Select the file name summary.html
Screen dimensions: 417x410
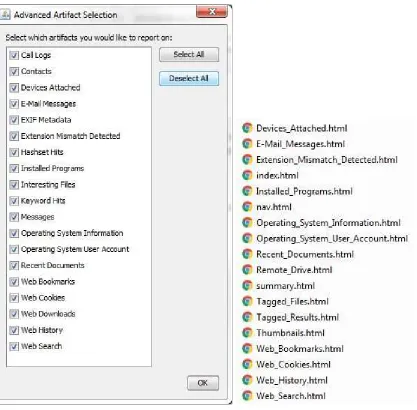pyautogui.click(x=285, y=286)
